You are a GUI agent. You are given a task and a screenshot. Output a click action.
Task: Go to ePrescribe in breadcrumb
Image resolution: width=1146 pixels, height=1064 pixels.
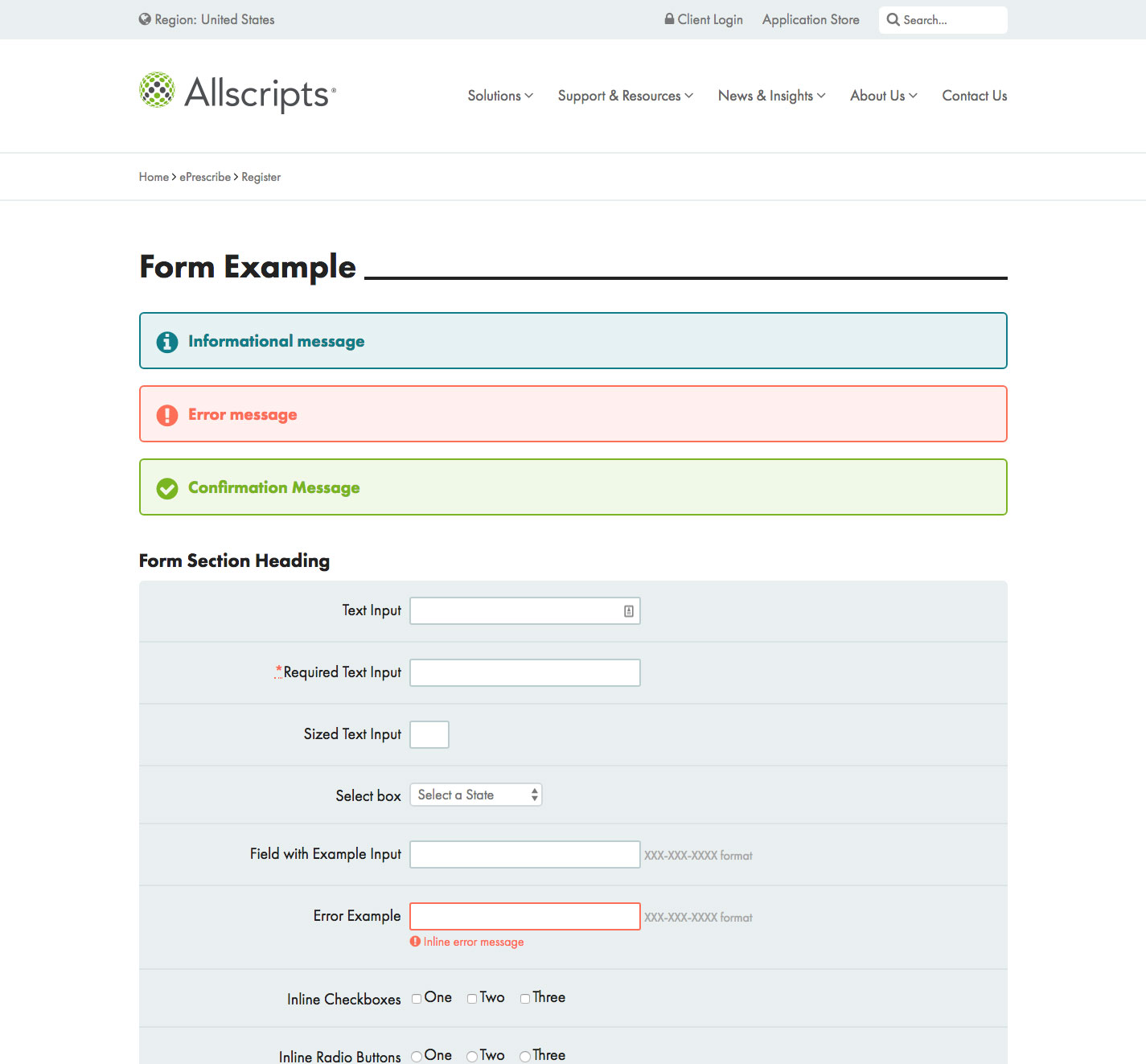(x=205, y=177)
